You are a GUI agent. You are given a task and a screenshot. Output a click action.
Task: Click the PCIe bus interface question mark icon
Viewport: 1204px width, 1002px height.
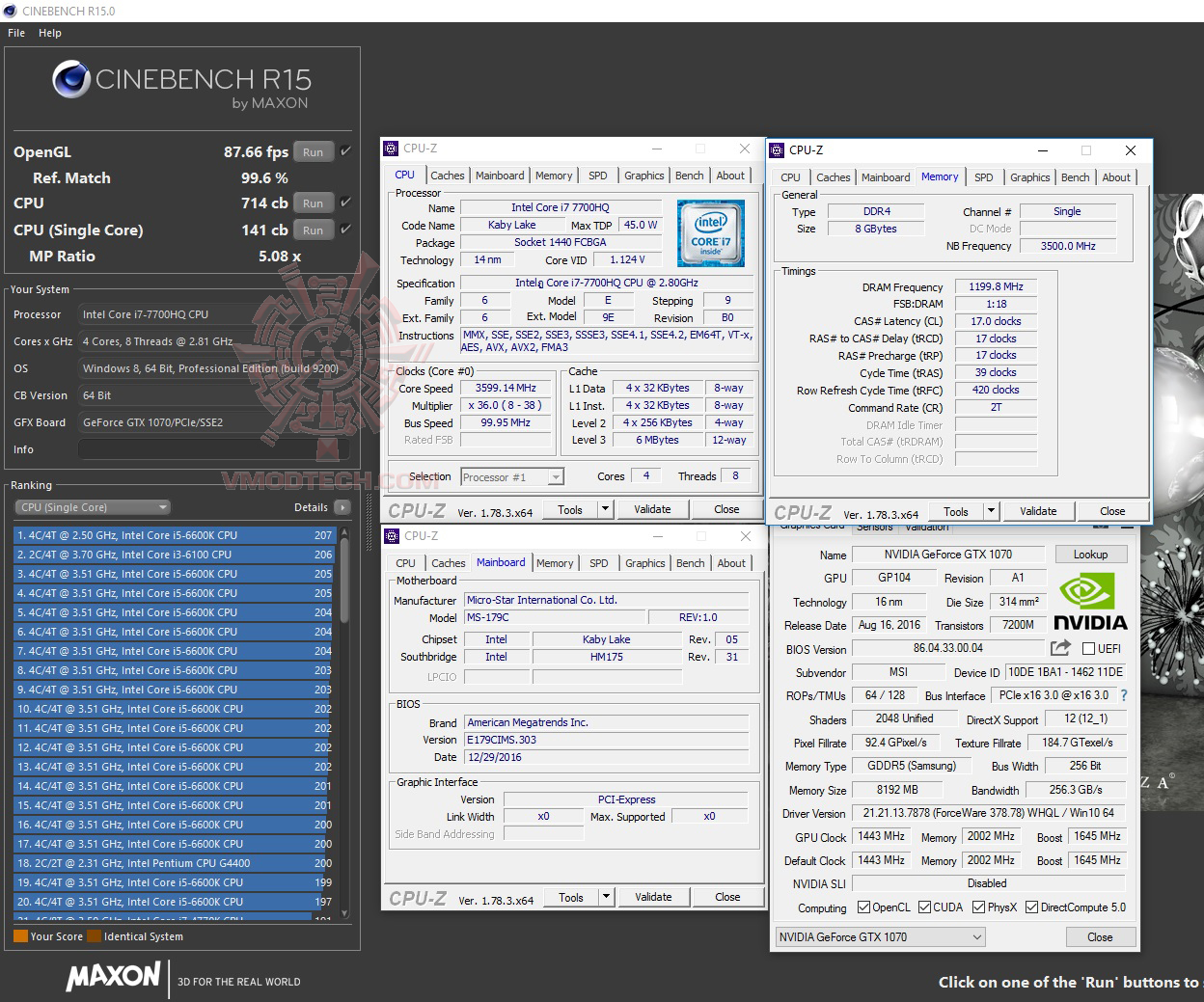point(1124,695)
